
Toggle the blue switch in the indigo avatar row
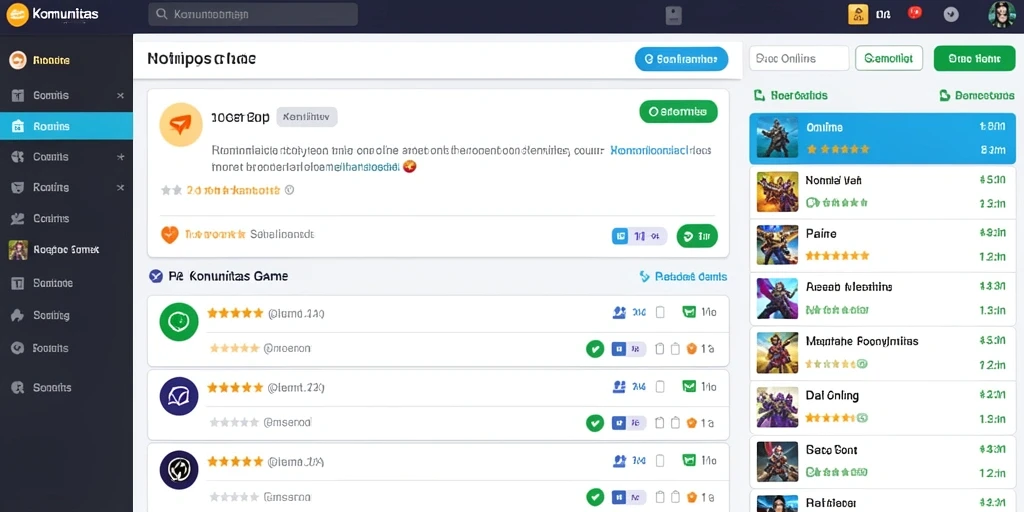pyautogui.click(x=628, y=423)
